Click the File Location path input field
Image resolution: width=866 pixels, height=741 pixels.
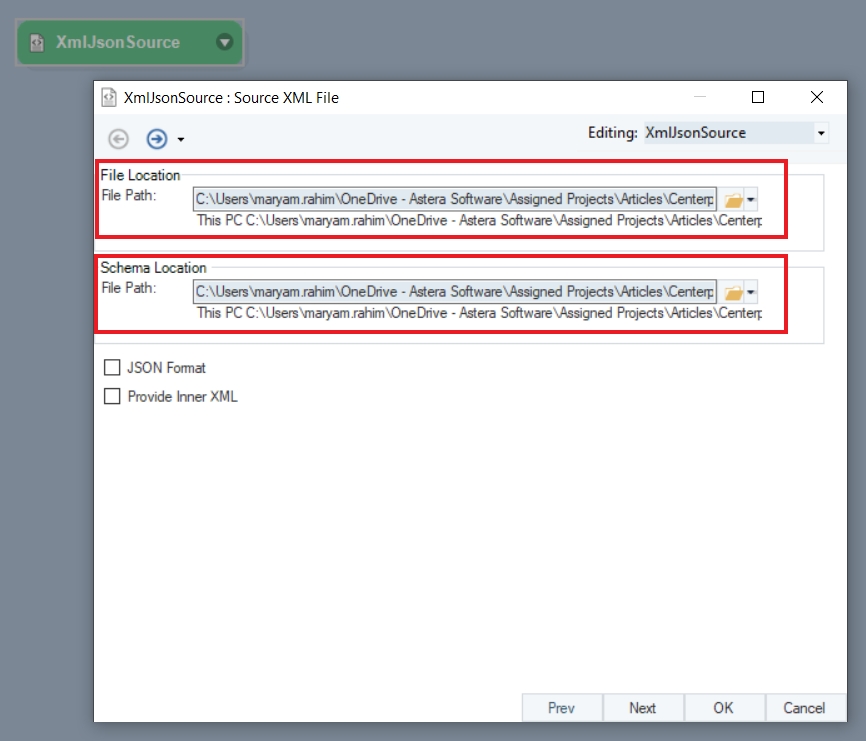(454, 199)
